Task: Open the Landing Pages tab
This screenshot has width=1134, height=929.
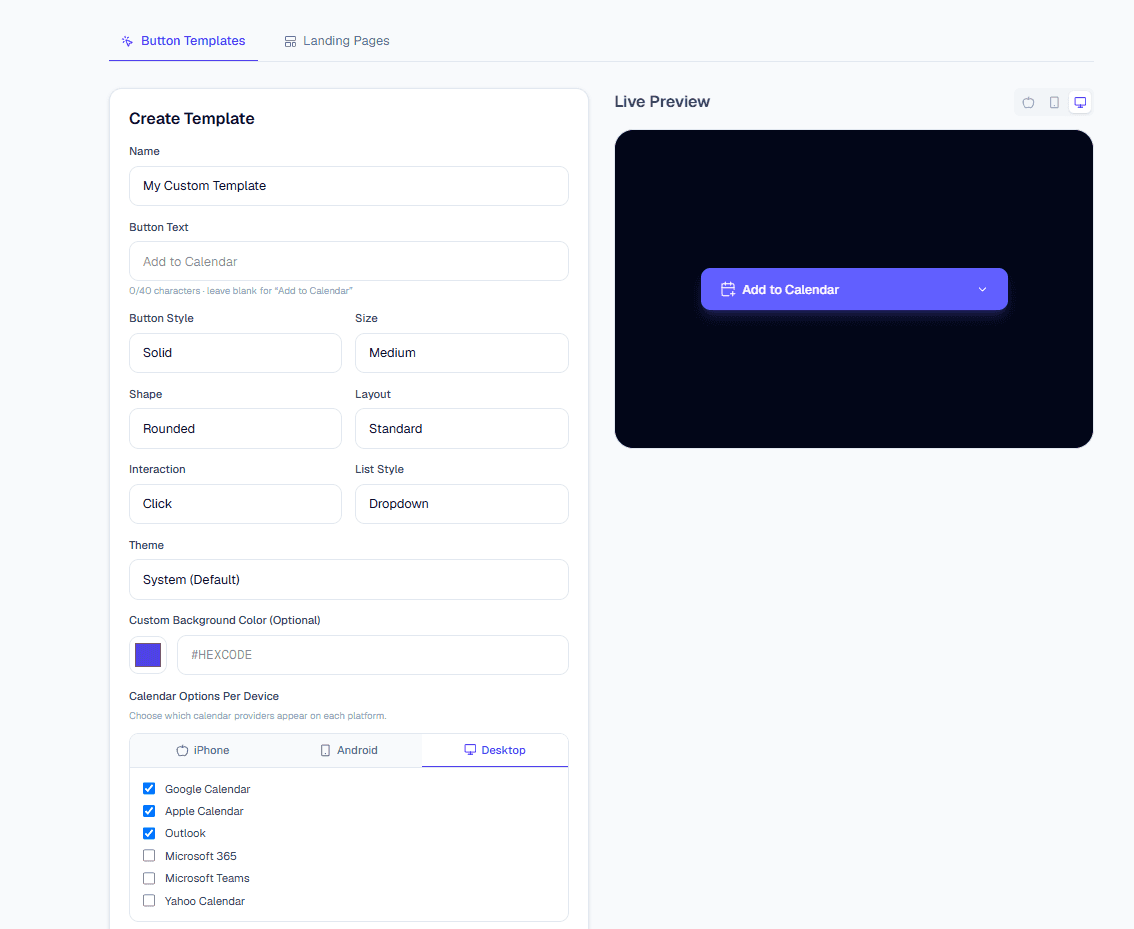Action: tap(337, 41)
